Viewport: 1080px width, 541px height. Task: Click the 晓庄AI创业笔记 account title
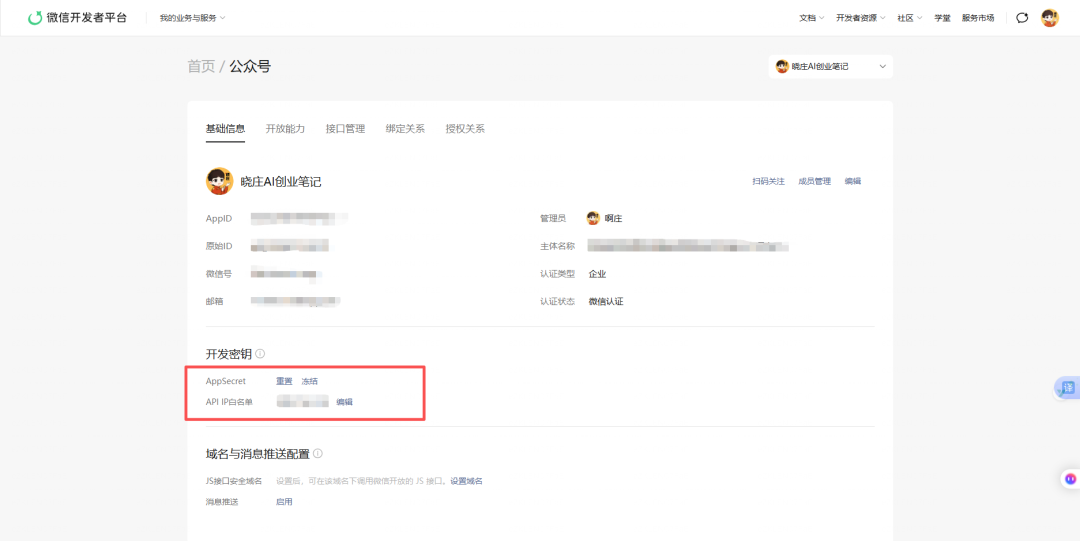click(x=281, y=182)
